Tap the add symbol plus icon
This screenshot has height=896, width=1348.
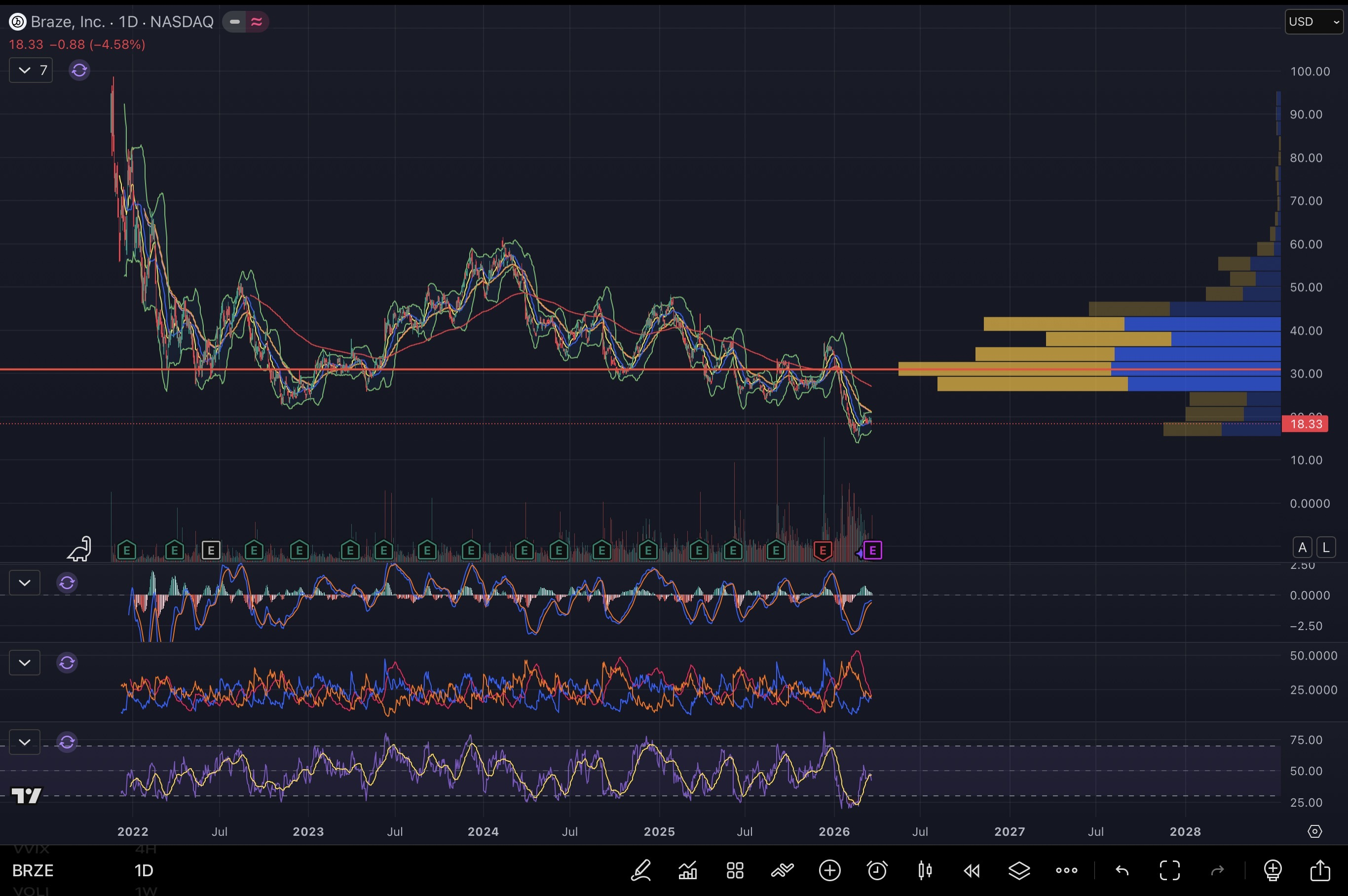pyautogui.click(x=830, y=870)
